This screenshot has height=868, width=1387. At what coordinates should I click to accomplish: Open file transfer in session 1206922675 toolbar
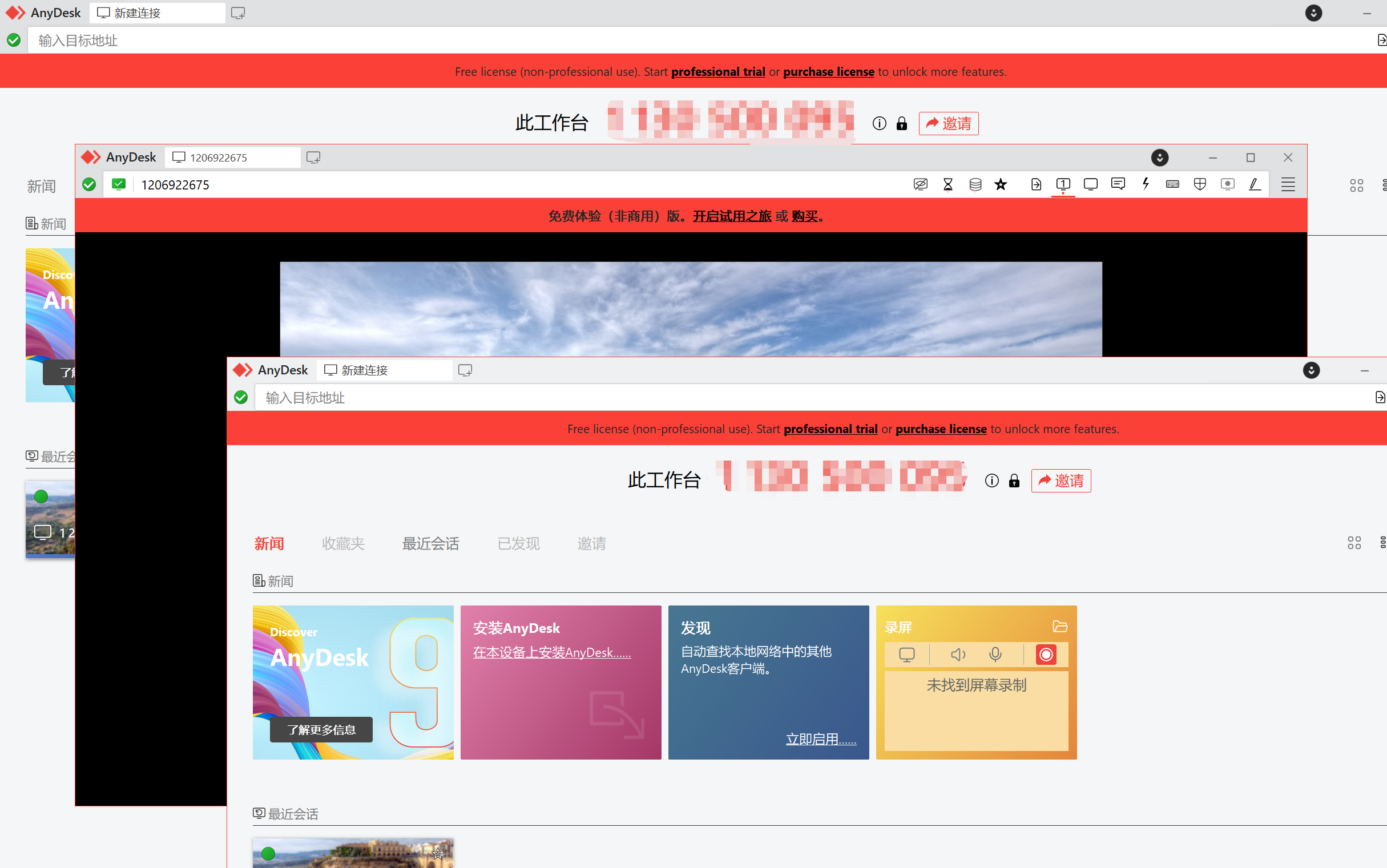[x=1035, y=184]
